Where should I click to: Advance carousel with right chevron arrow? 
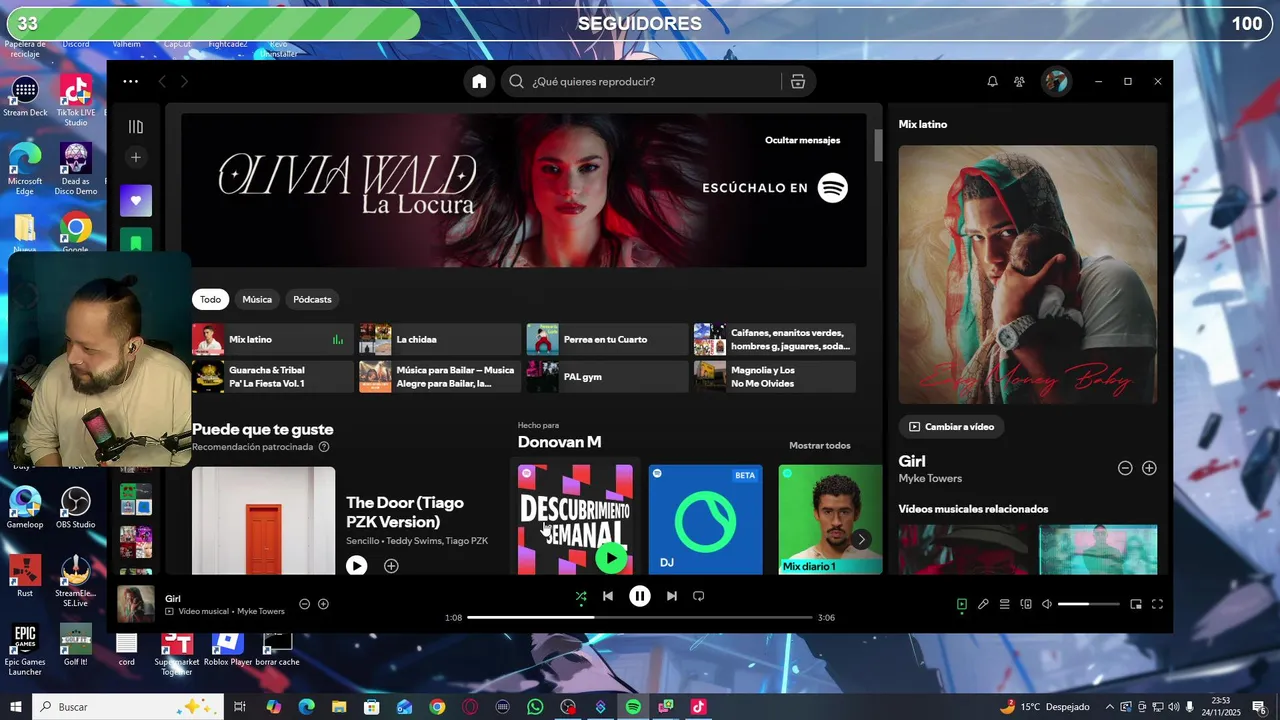tap(861, 540)
